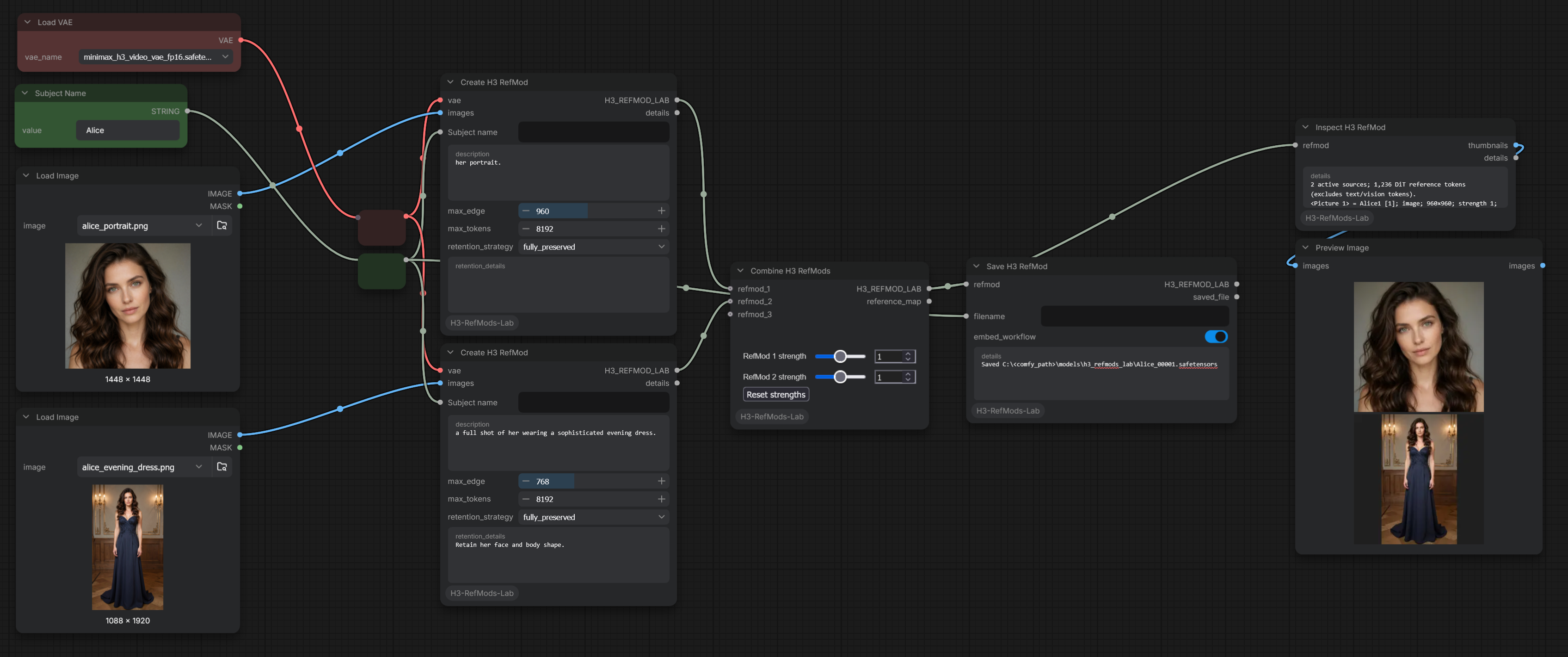This screenshot has width=1568, height=657.
Task: Click H3-RefMods-Lab badge on Combine node
Action: point(771,416)
